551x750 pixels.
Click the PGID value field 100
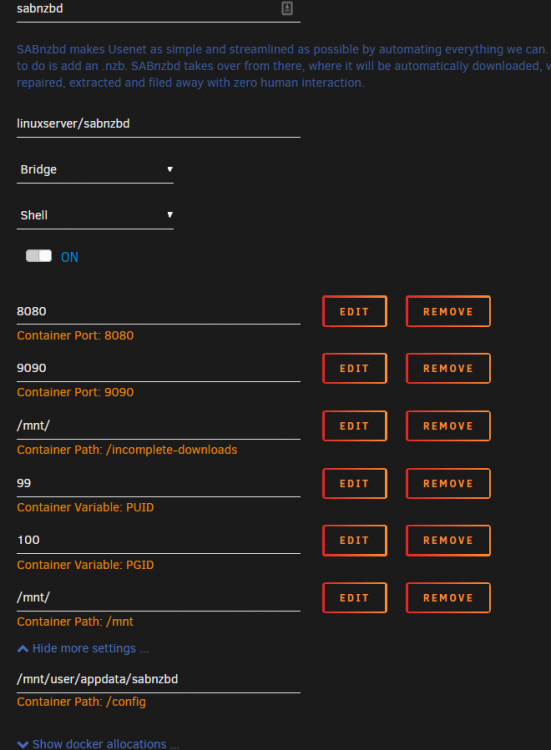click(x=158, y=541)
